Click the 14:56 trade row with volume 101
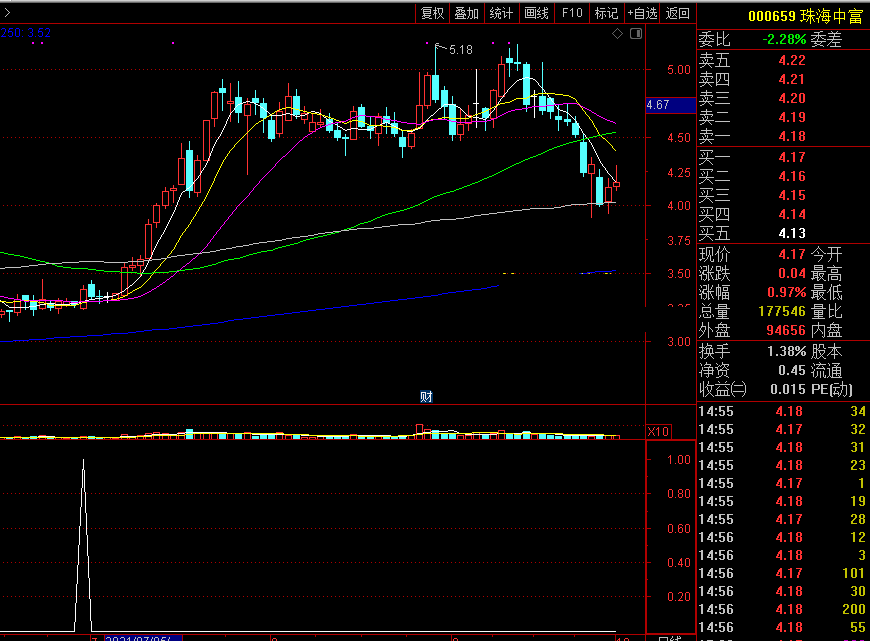This screenshot has width=870, height=641. pyautogui.click(x=782, y=573)
